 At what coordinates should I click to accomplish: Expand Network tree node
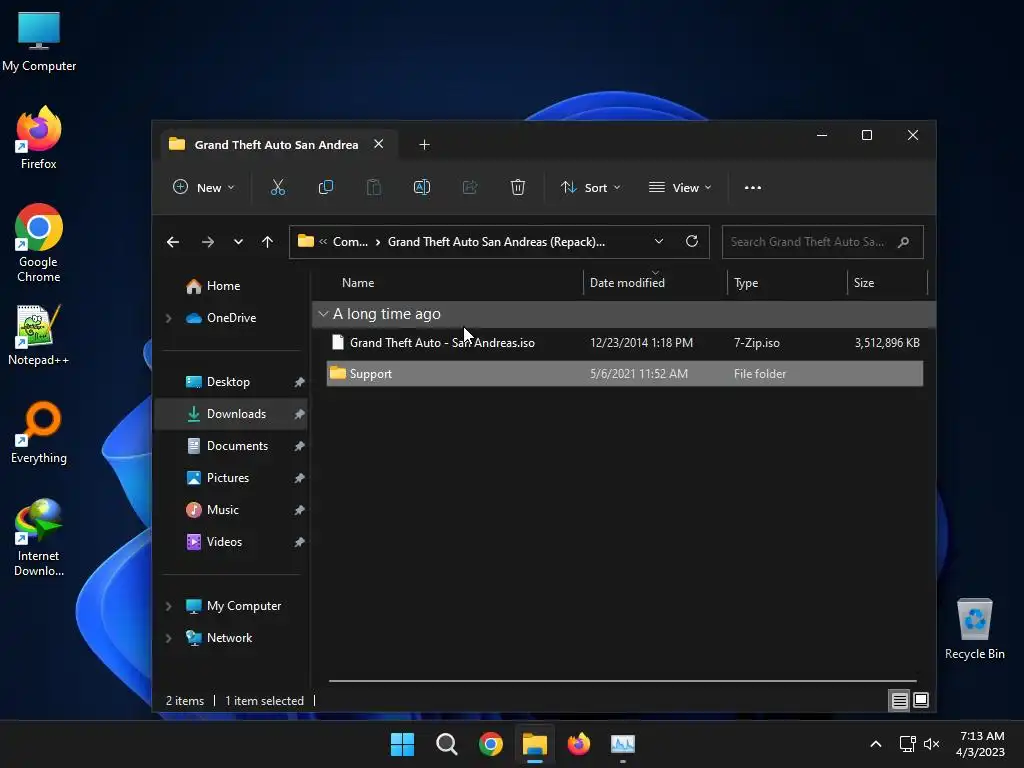[168, 638]
